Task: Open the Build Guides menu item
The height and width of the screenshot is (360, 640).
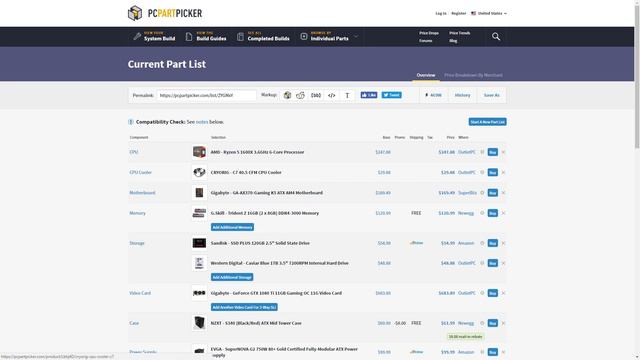Action: 206,37
